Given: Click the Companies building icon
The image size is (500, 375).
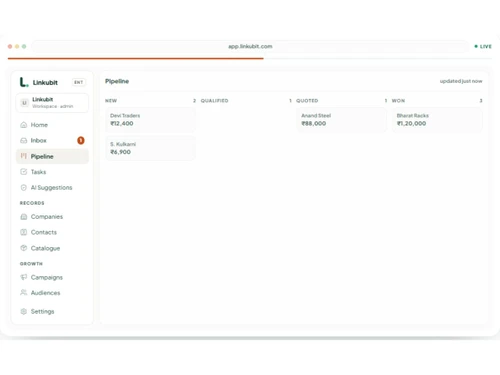Looking at the screenshot, I should point(24,217).
